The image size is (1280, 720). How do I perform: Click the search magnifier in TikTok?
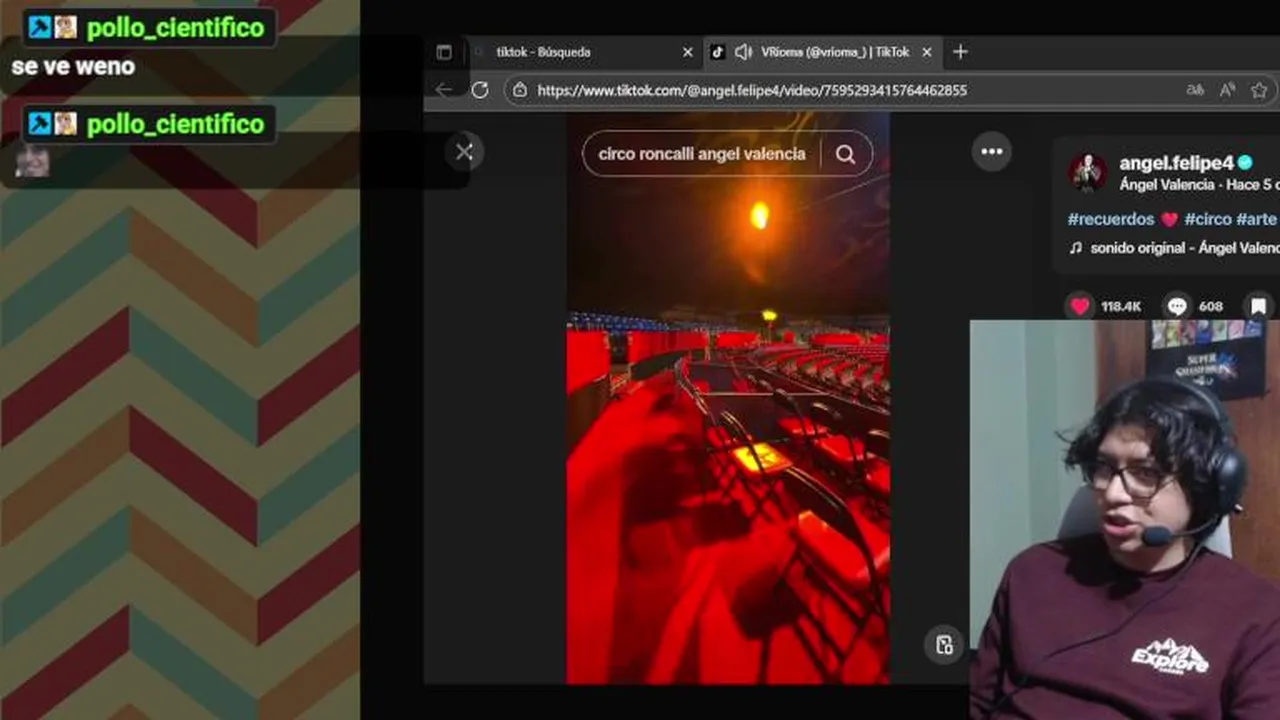coord(846,154)
